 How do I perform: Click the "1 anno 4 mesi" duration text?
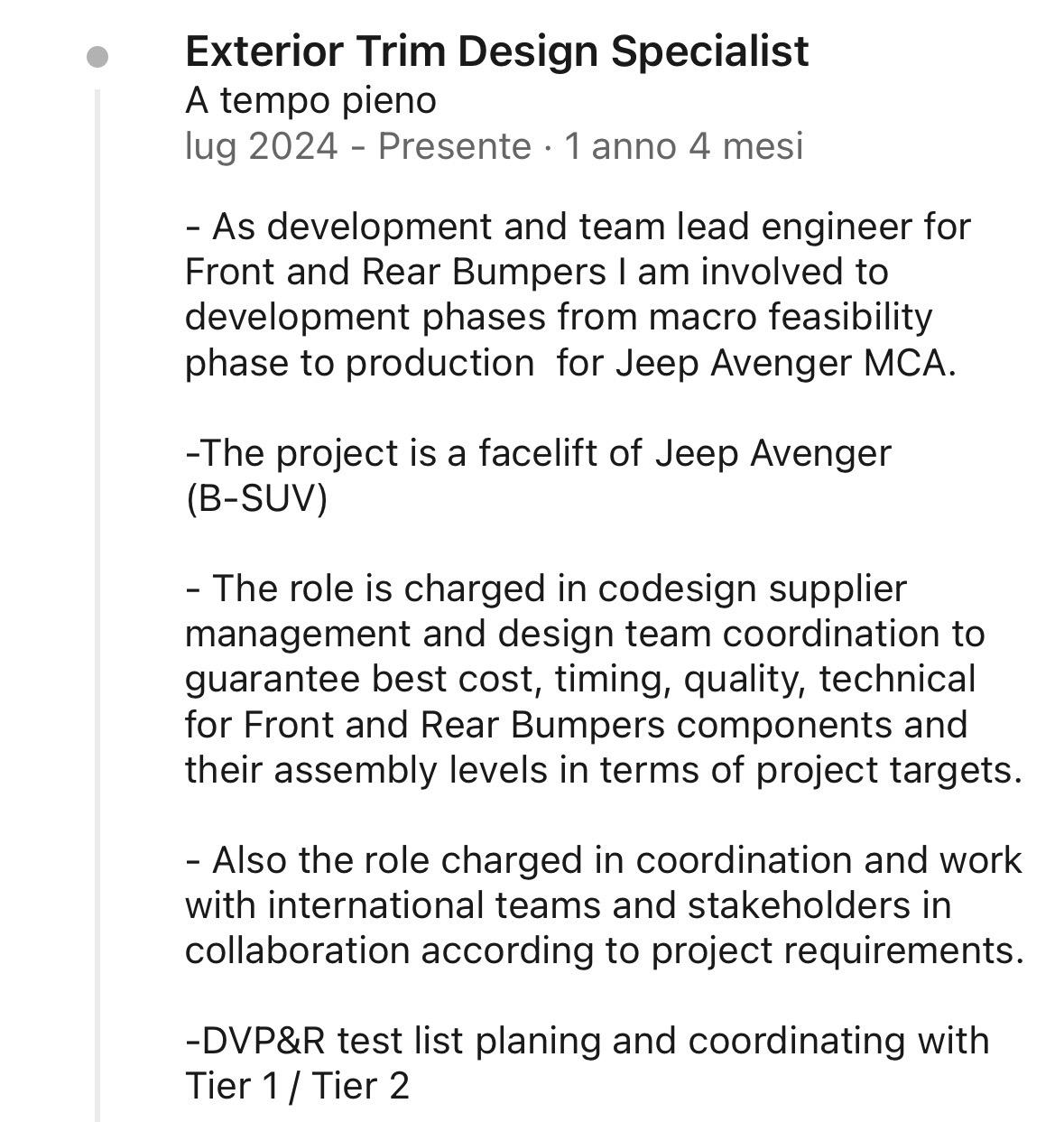[x=683, y=146]
